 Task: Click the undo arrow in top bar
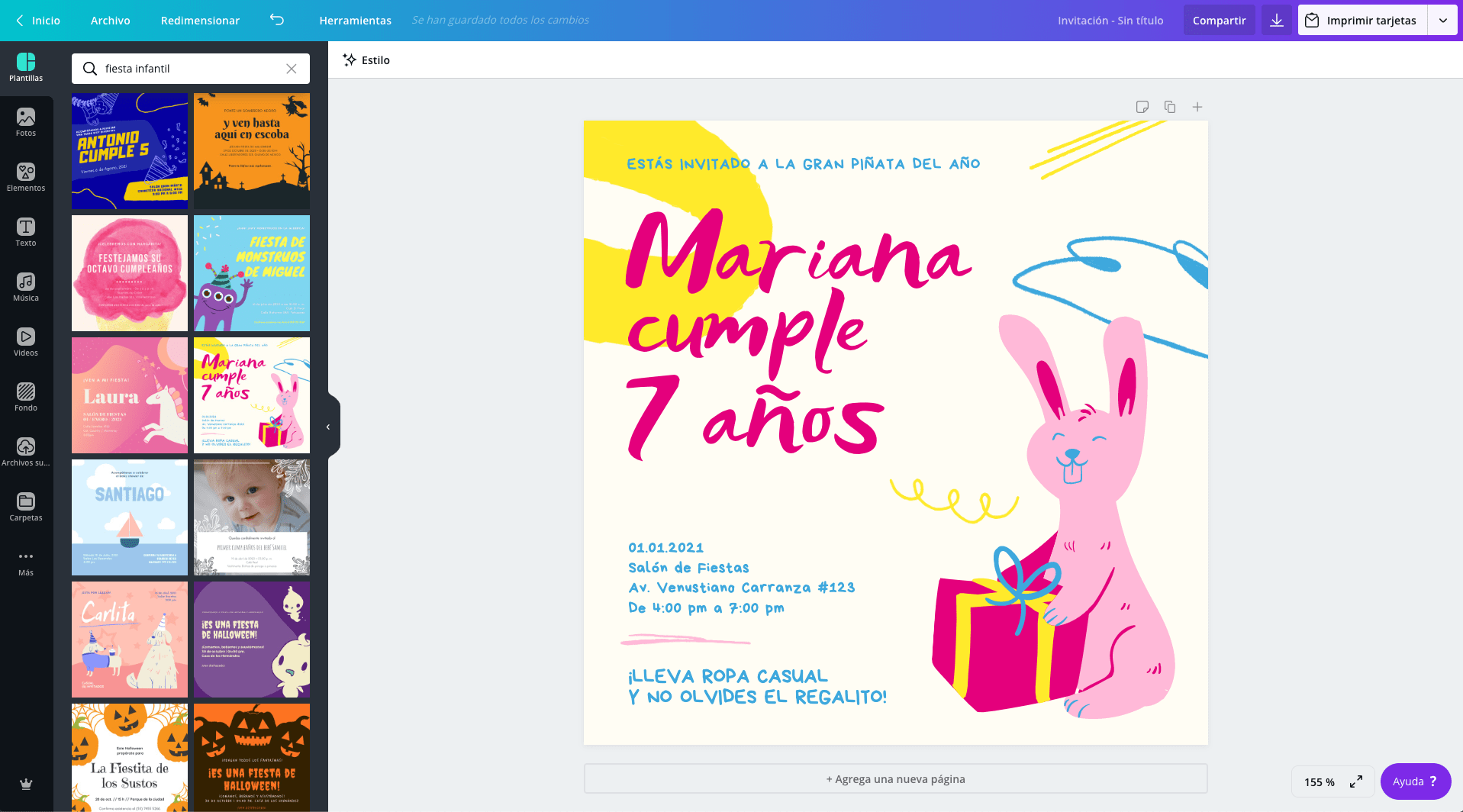coord(278,20)
